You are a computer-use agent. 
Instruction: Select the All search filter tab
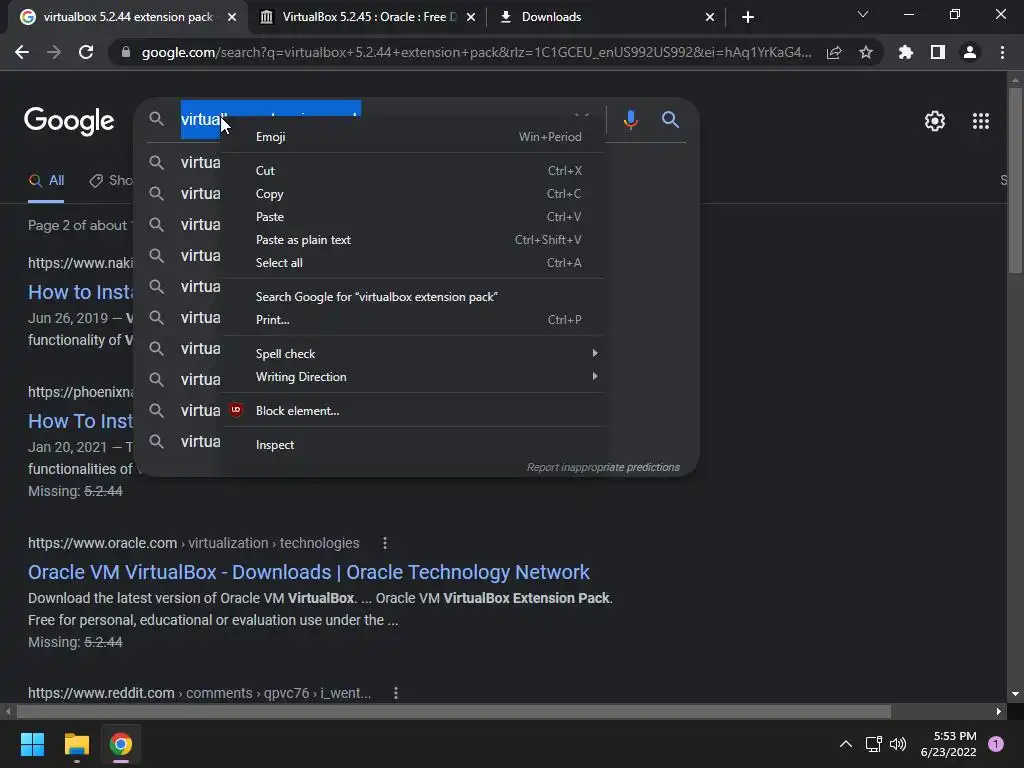tap(46, 181)
